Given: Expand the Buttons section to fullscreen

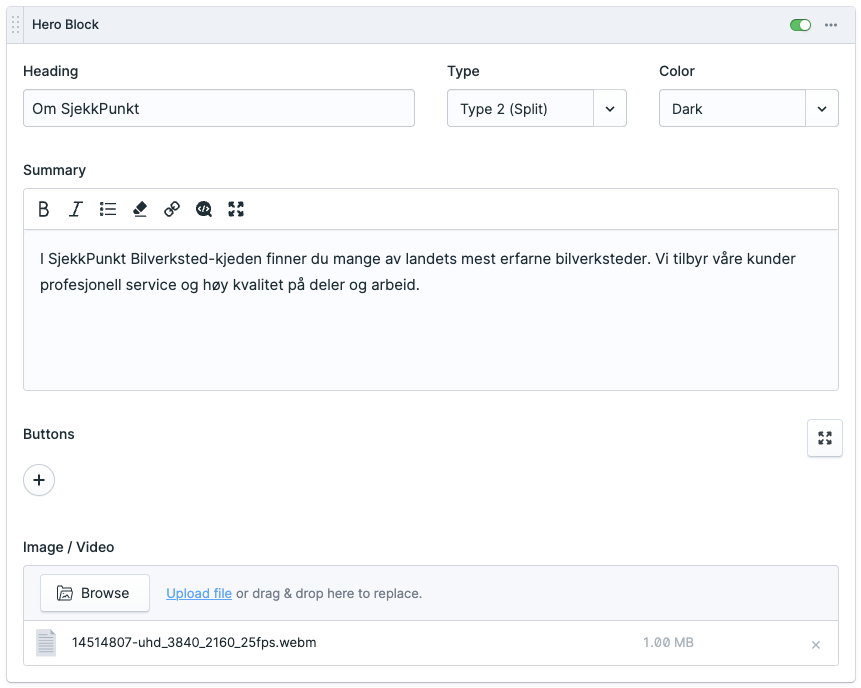Looking at the screenshot, I should click(x=824, y=438).
